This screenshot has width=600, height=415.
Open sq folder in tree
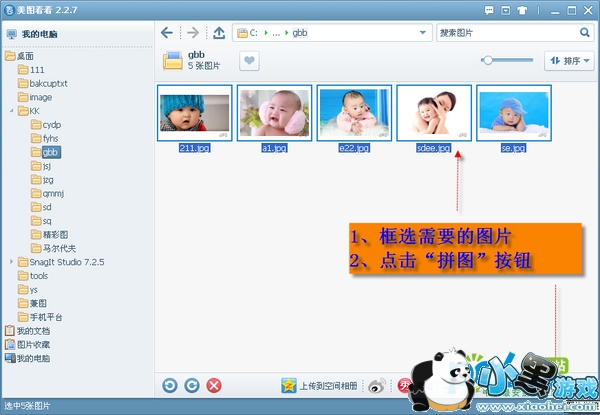pos(41,221)
